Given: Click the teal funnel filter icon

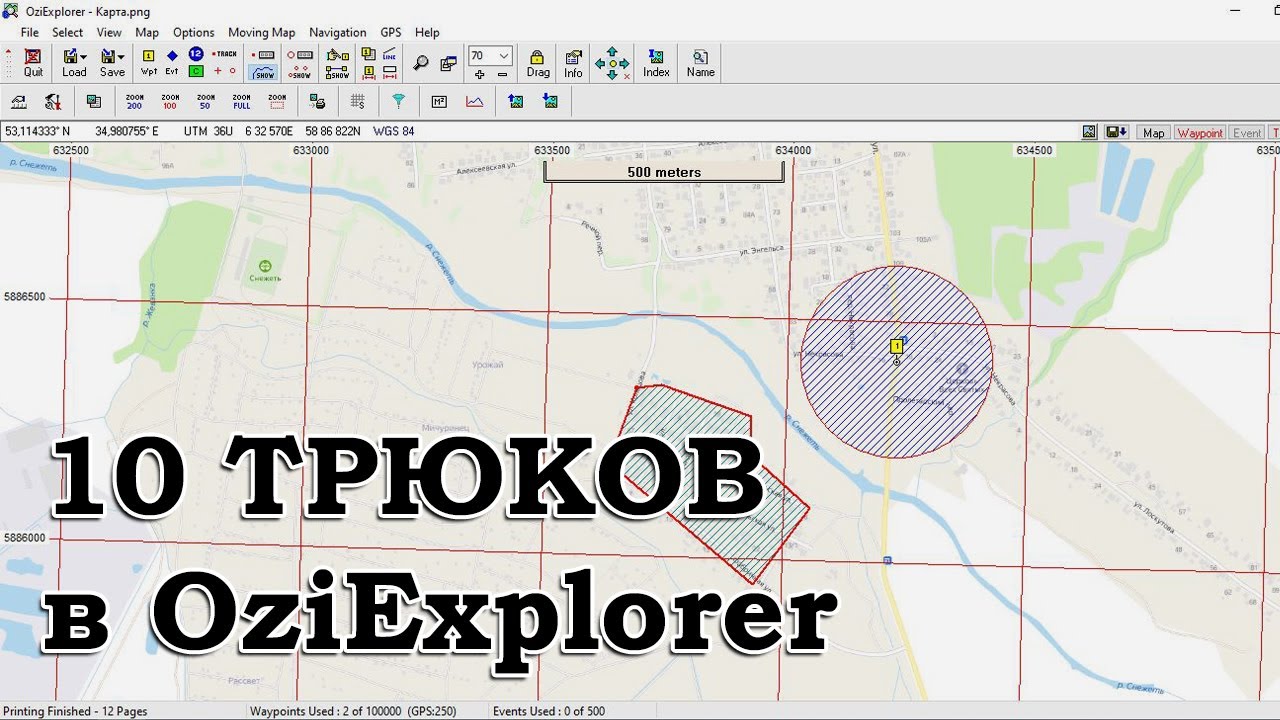Looking at the screenshot, I should pyautogui.click(x=398, y=101).
